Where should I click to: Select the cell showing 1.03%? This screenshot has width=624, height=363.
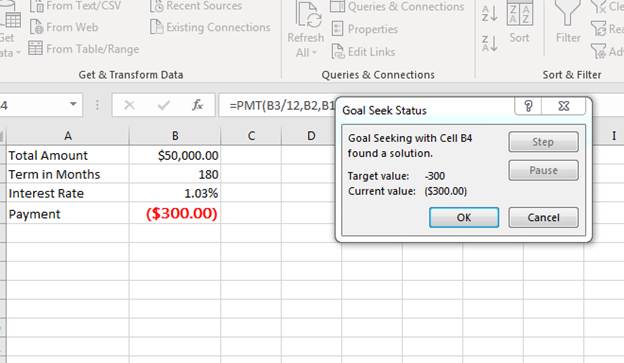tap(175, 193)
